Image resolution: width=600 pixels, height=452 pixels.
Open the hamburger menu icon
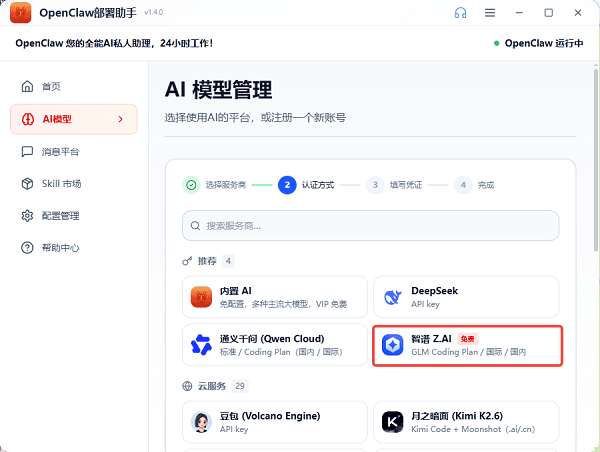(490, 13)
